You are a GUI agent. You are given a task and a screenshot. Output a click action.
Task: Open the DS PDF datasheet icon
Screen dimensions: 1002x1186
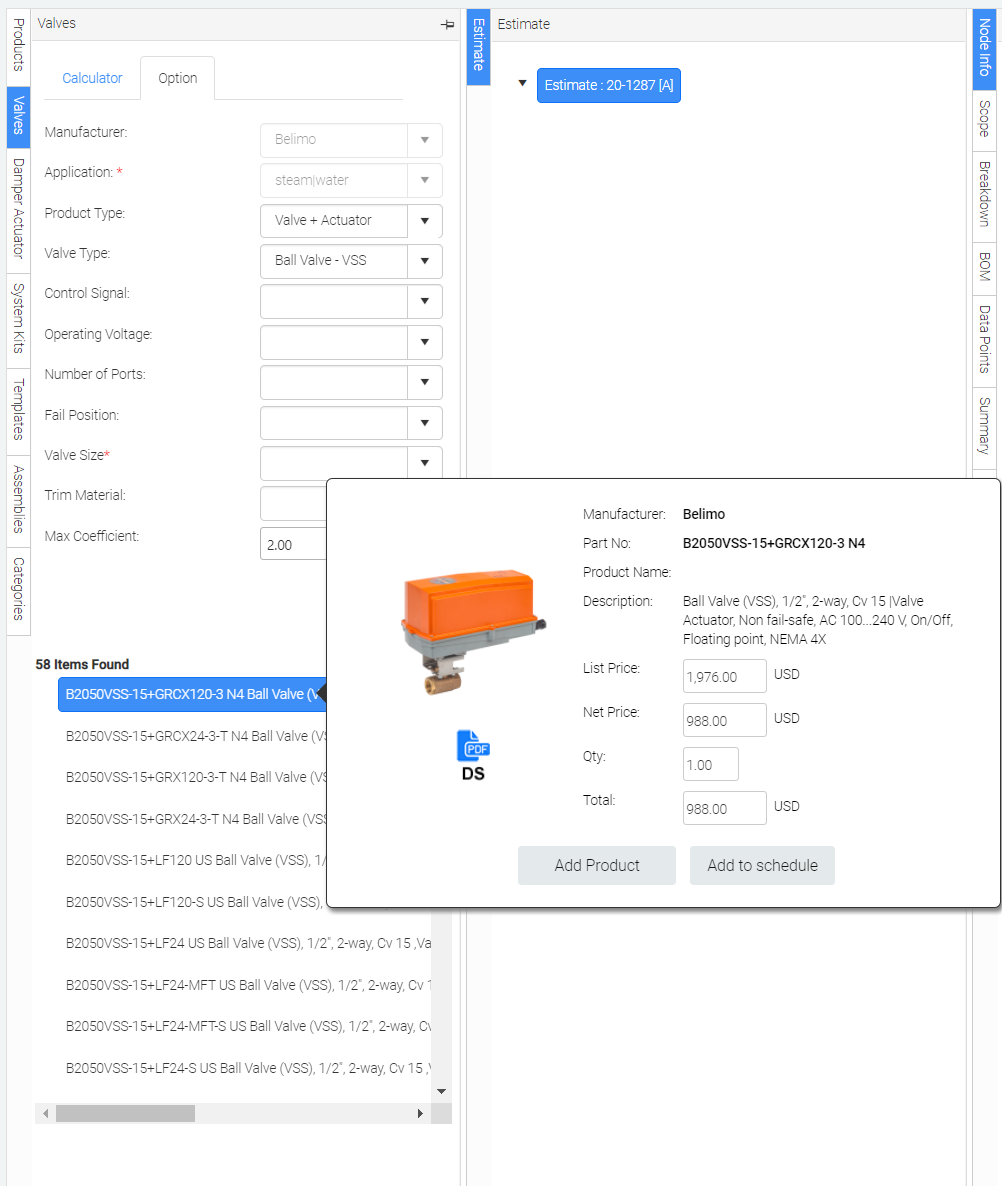point(473,755)
